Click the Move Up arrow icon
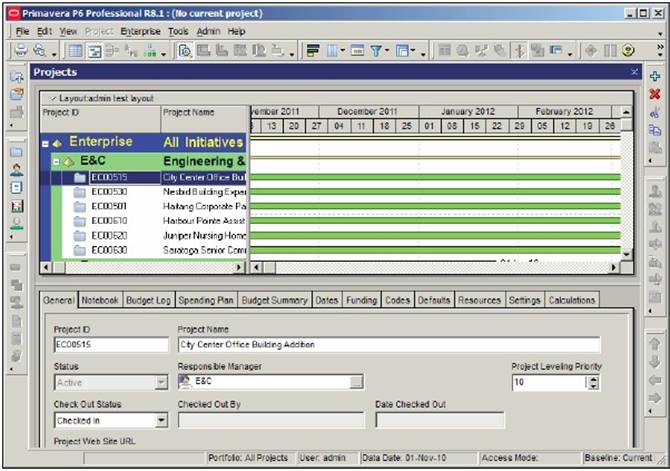This screenshot has height=471, width=670. coord(655,344)
